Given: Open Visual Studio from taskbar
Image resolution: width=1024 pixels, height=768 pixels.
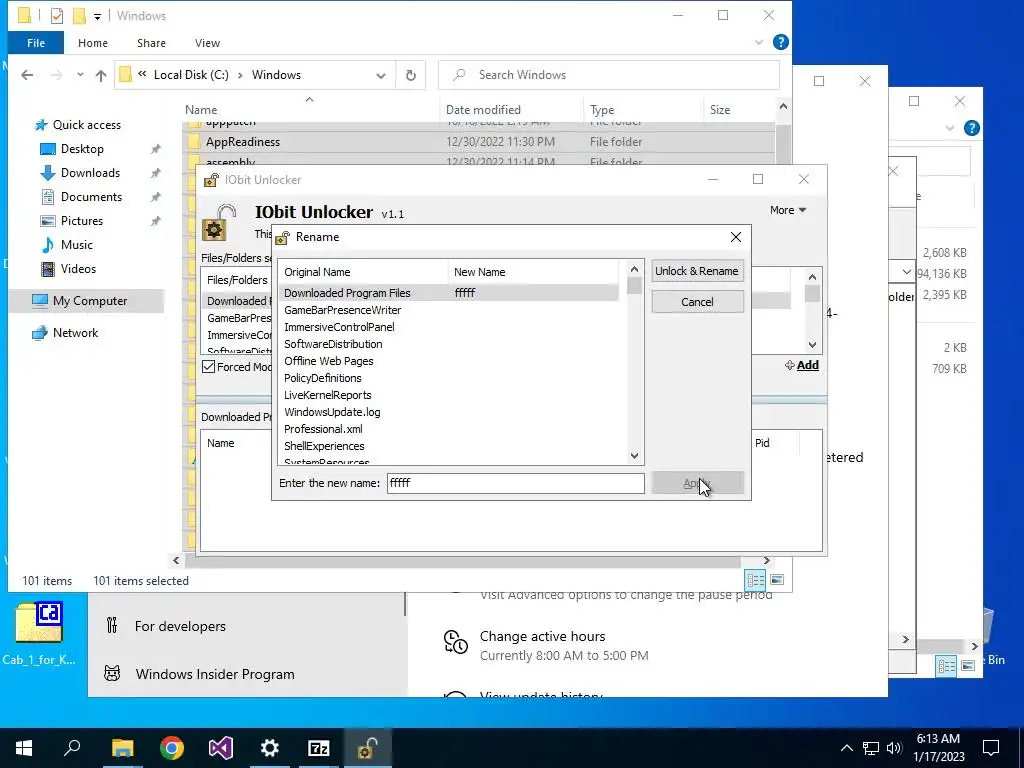Looking at the screenshot, I should (x=221, y=748).
